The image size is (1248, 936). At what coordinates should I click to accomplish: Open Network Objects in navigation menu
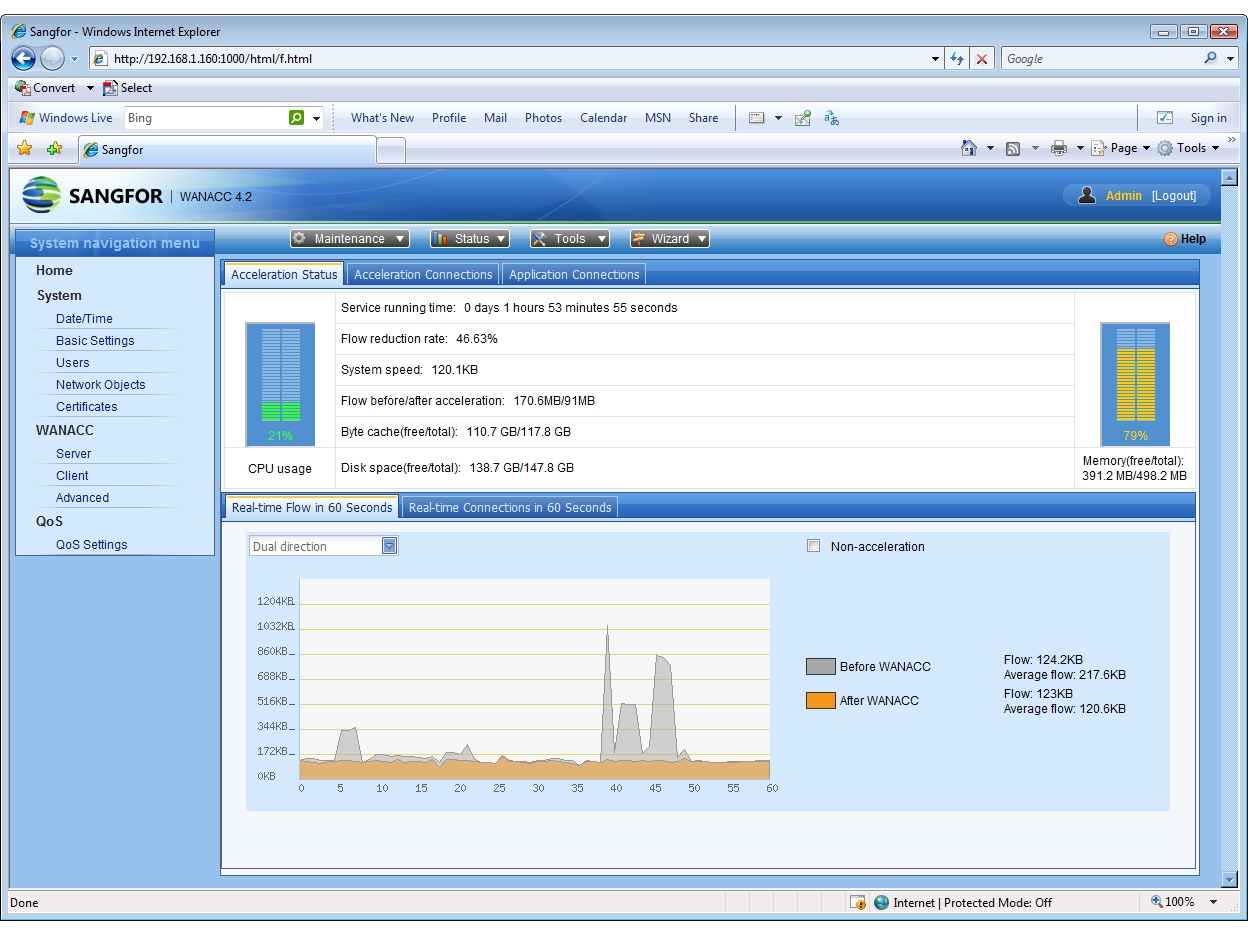[x=100, y=384]
